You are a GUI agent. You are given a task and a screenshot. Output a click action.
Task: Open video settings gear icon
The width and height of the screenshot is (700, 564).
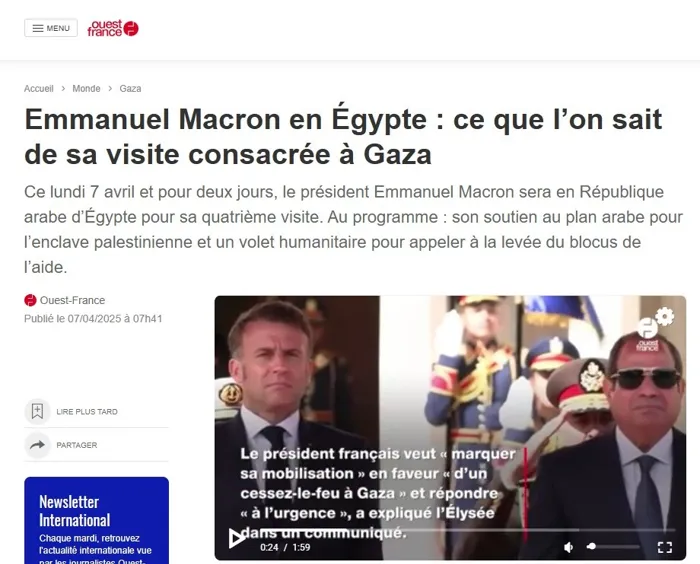pyautogui.click(x=665, y=316)
